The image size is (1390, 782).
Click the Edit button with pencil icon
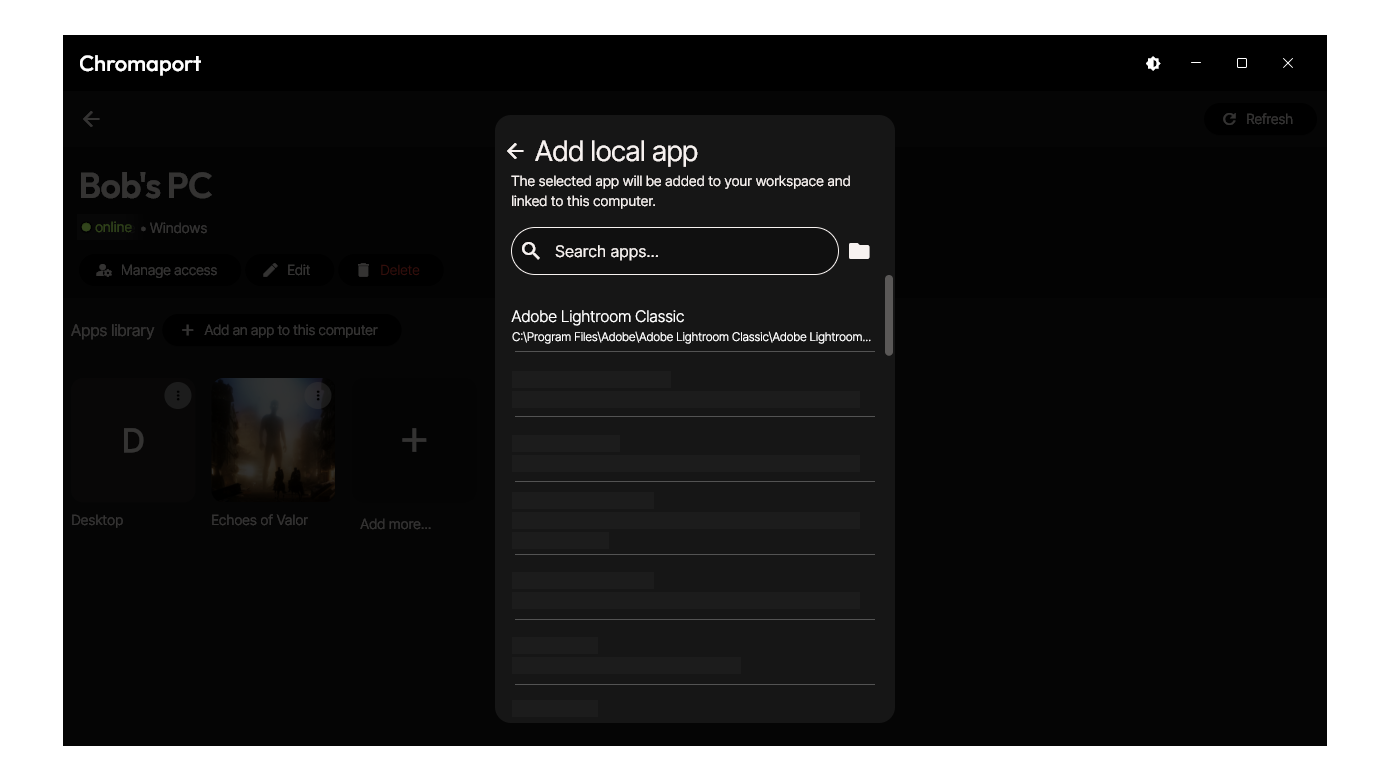pyautogui.click(x=287, y=270)
